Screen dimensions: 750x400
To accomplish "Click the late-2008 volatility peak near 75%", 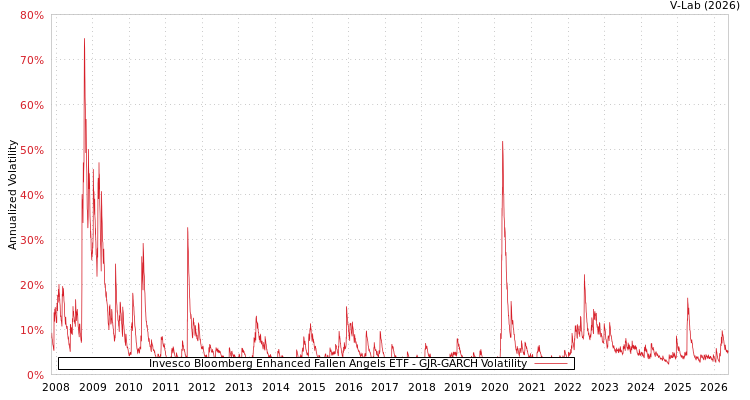I will tap(84, 39).
